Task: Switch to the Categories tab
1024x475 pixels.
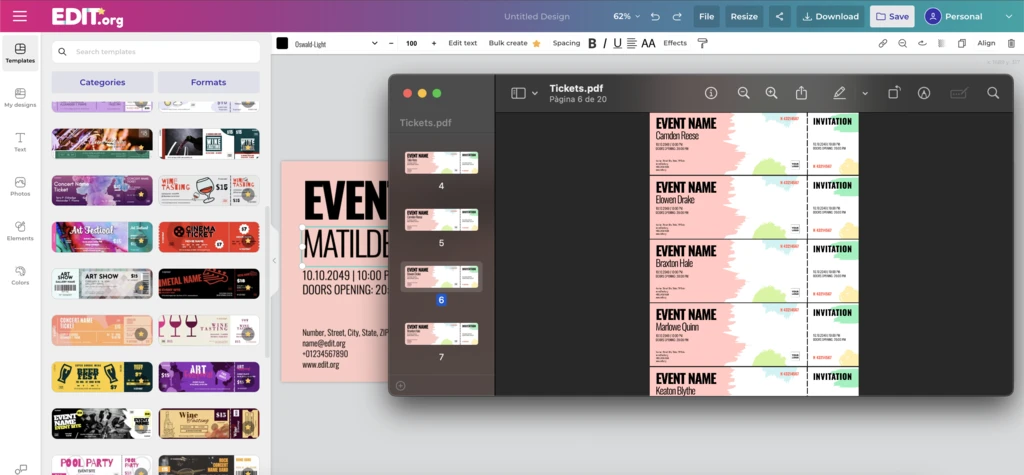Action: (x=102, y=82)
